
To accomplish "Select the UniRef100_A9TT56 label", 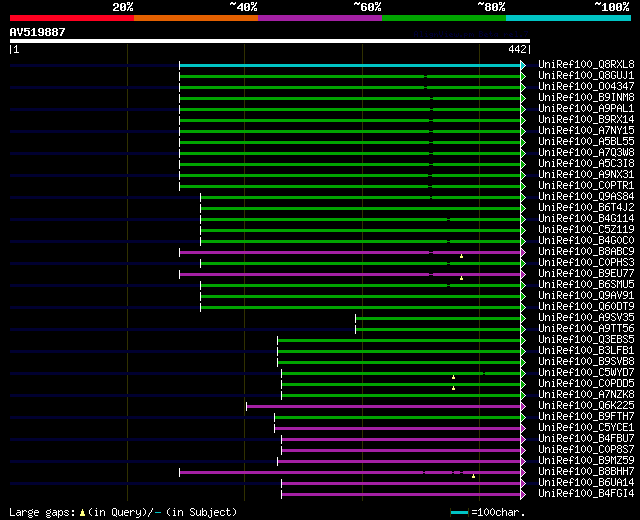I will 586,329.
